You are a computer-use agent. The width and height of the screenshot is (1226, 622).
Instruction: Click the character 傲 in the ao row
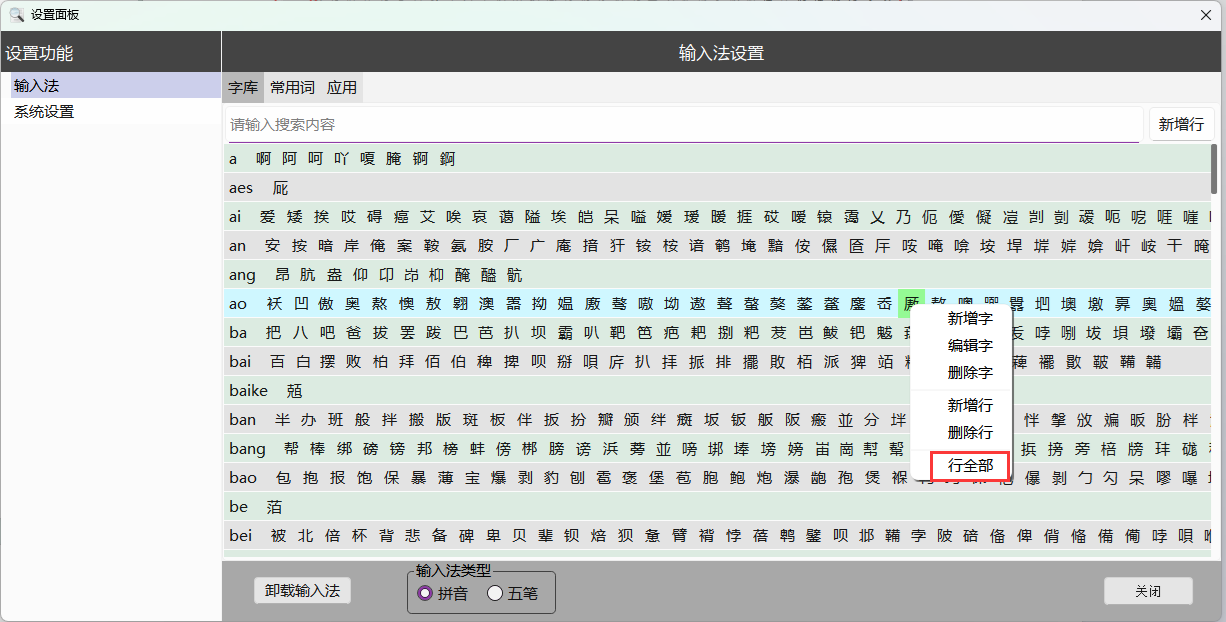(x=326, y=304)
